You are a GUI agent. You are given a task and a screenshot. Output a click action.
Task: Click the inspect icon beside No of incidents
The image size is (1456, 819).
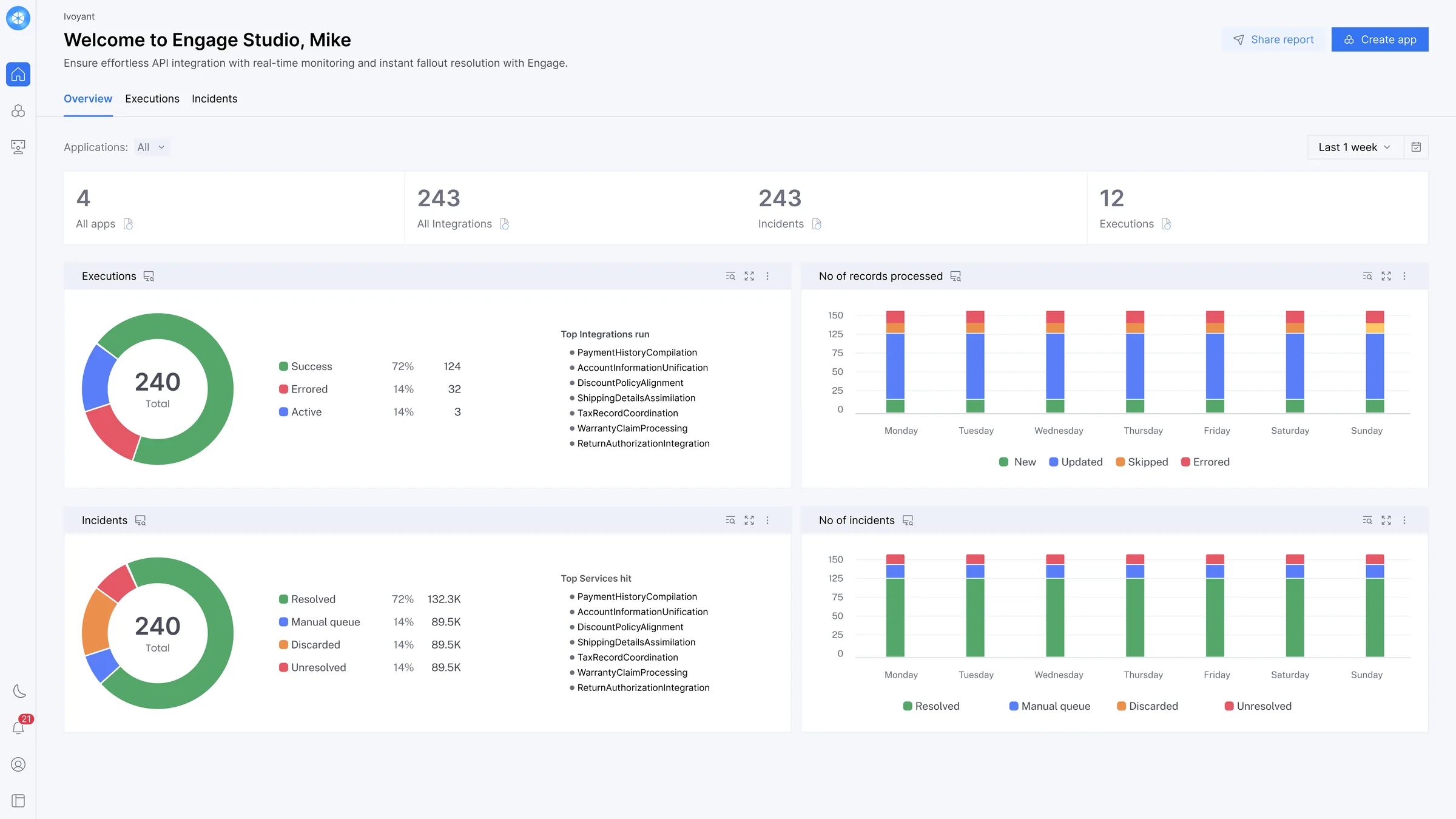(x=908, y=521)
